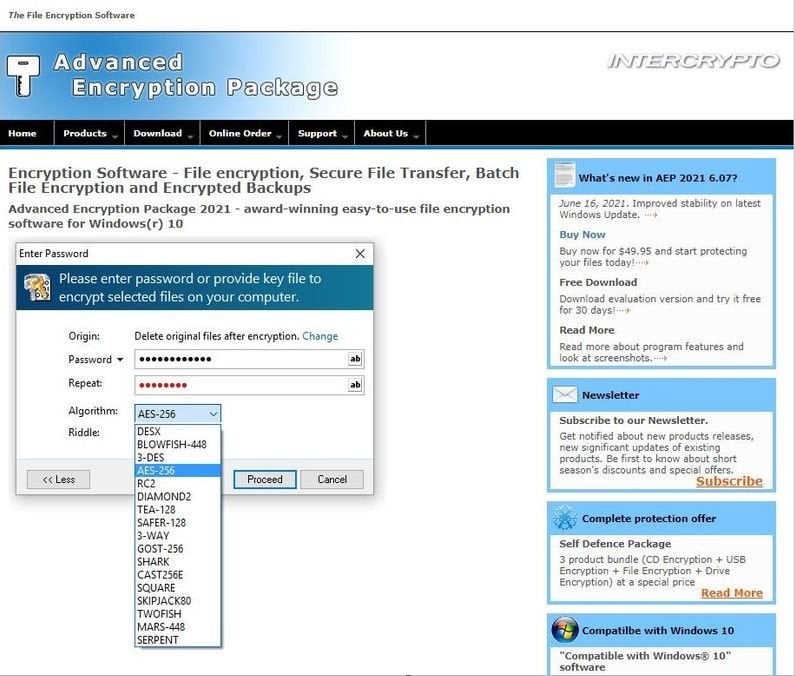Choose SQUARE algorithm option
The height and width of the screenshot is (676, 795).
coord(177,588)
